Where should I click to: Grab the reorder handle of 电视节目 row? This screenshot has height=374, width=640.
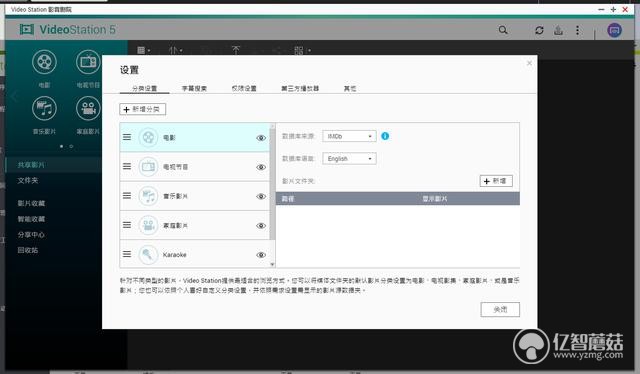coord(127,166)
